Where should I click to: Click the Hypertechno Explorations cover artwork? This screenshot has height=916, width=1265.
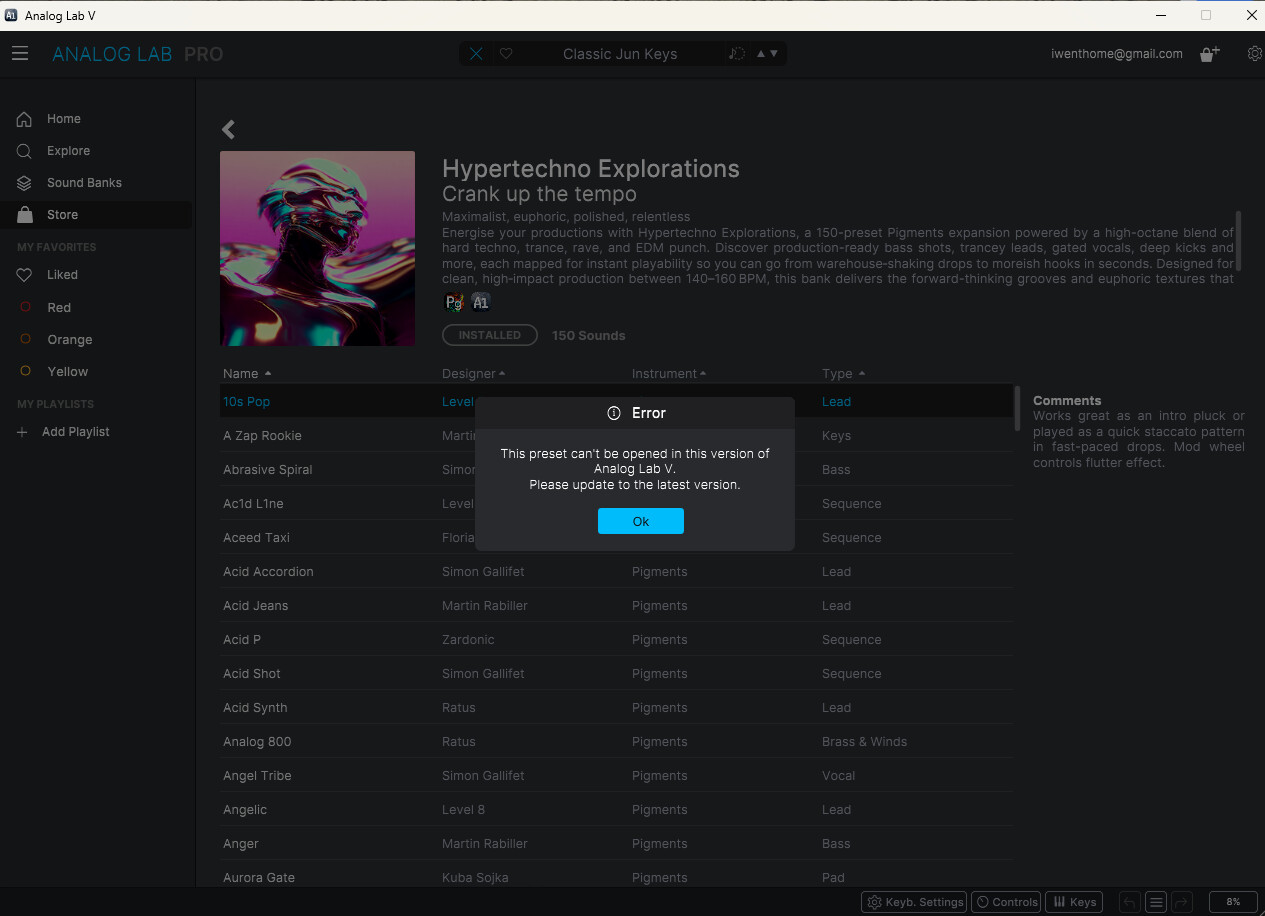coord(317,248)
